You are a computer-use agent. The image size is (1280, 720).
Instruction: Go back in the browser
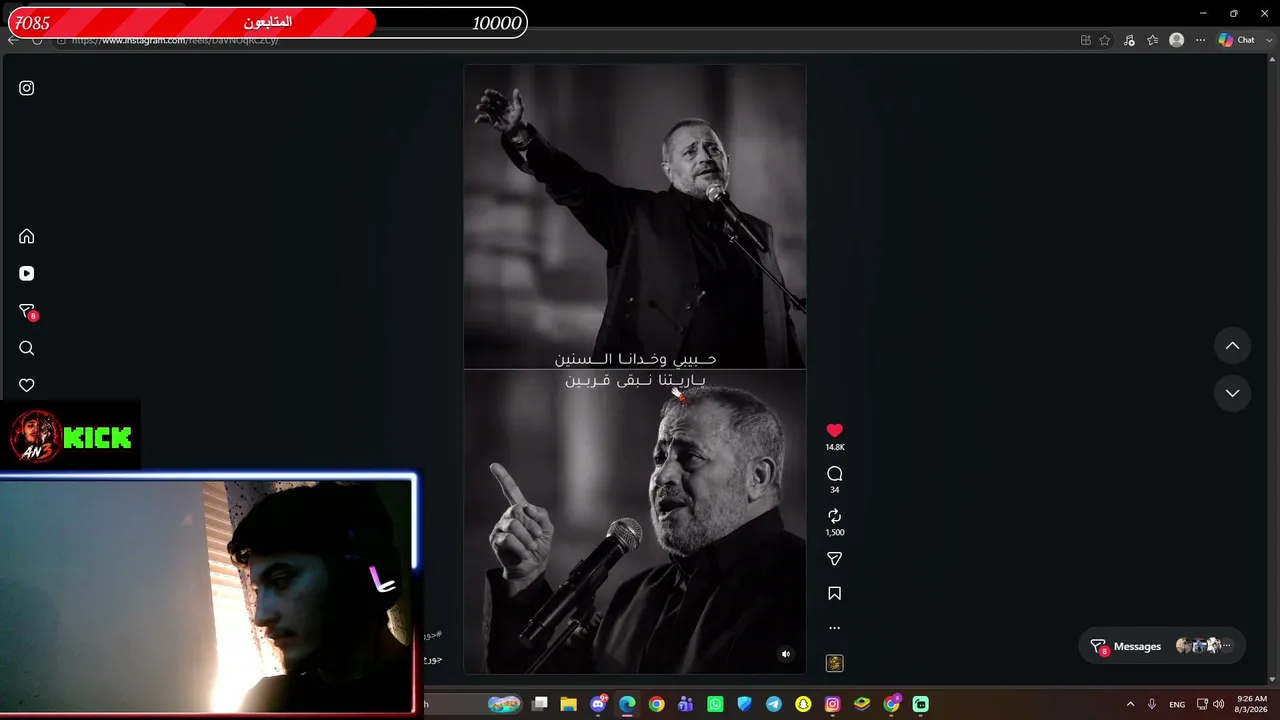point(12,40)
